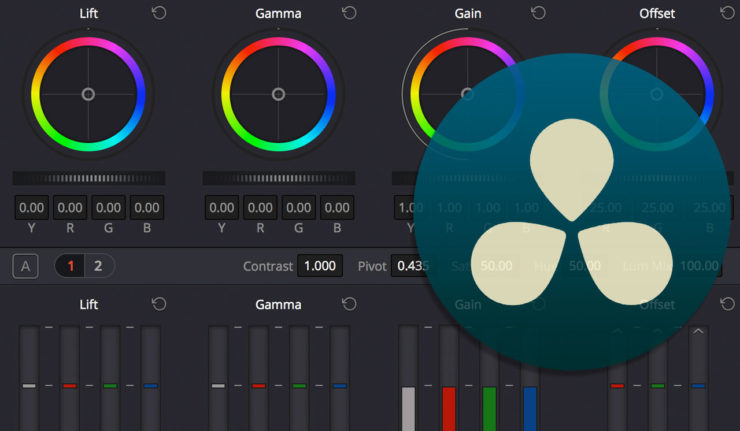
Task: Click the Pivot value field
Action: (412, 266)
